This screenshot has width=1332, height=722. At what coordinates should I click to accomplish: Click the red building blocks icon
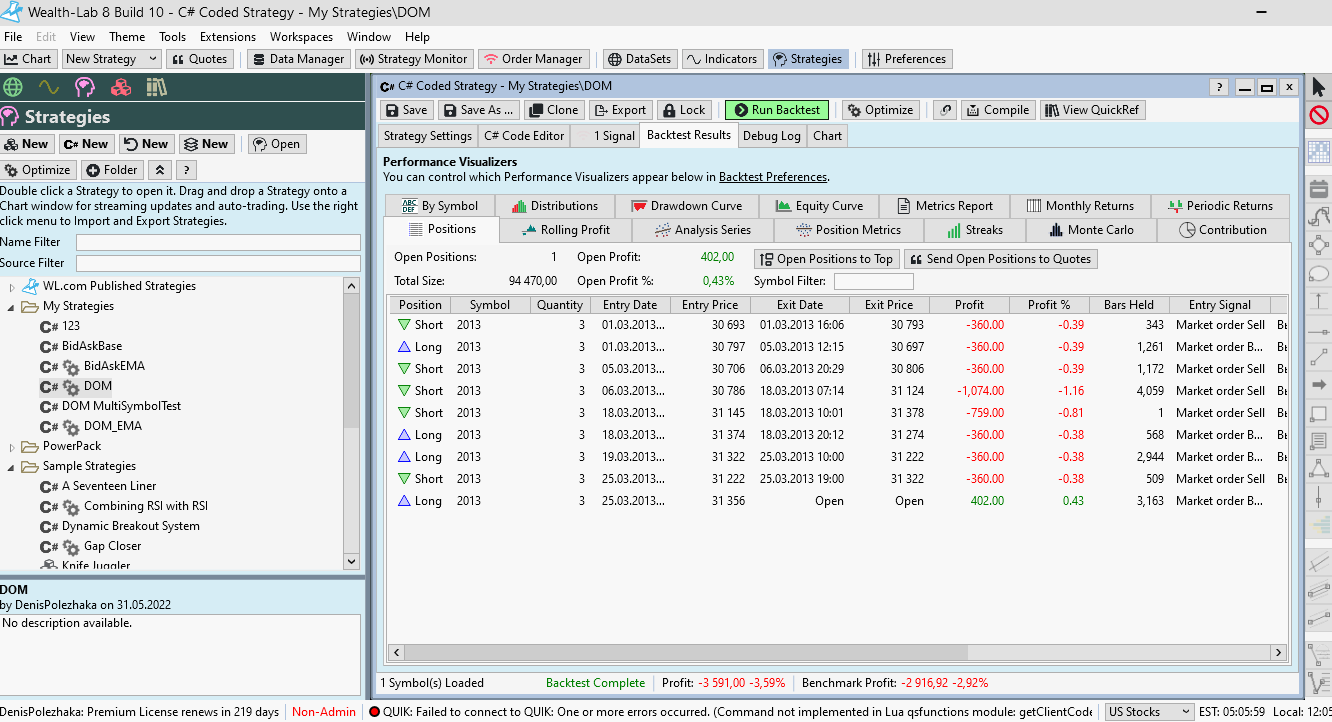click(x=121, y=87)
